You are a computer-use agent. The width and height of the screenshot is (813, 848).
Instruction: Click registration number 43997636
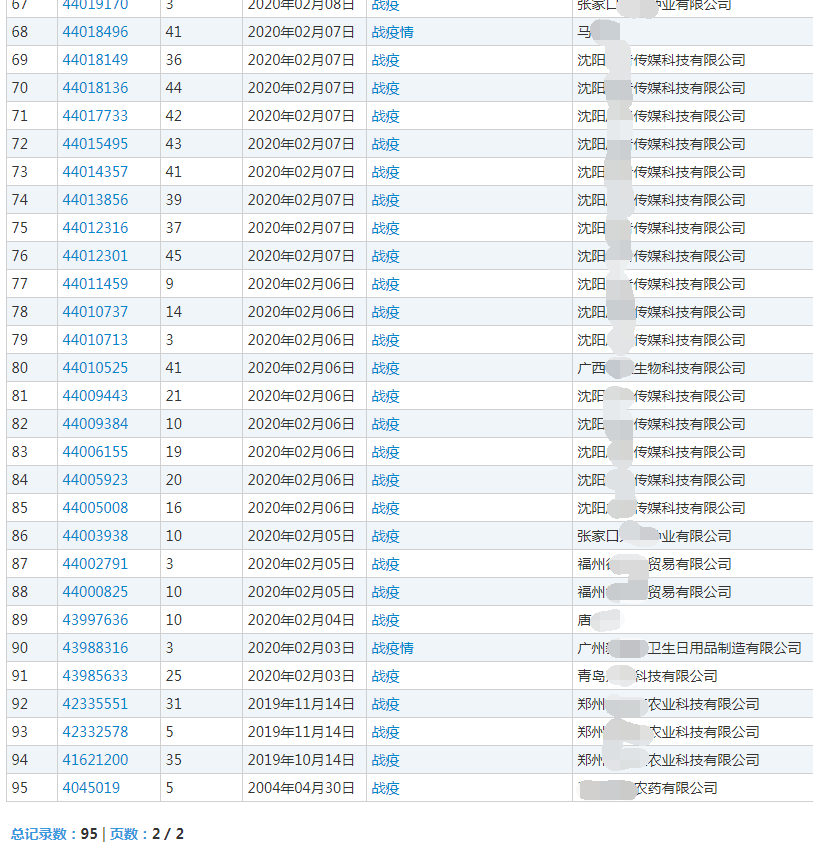pos(95,620)
